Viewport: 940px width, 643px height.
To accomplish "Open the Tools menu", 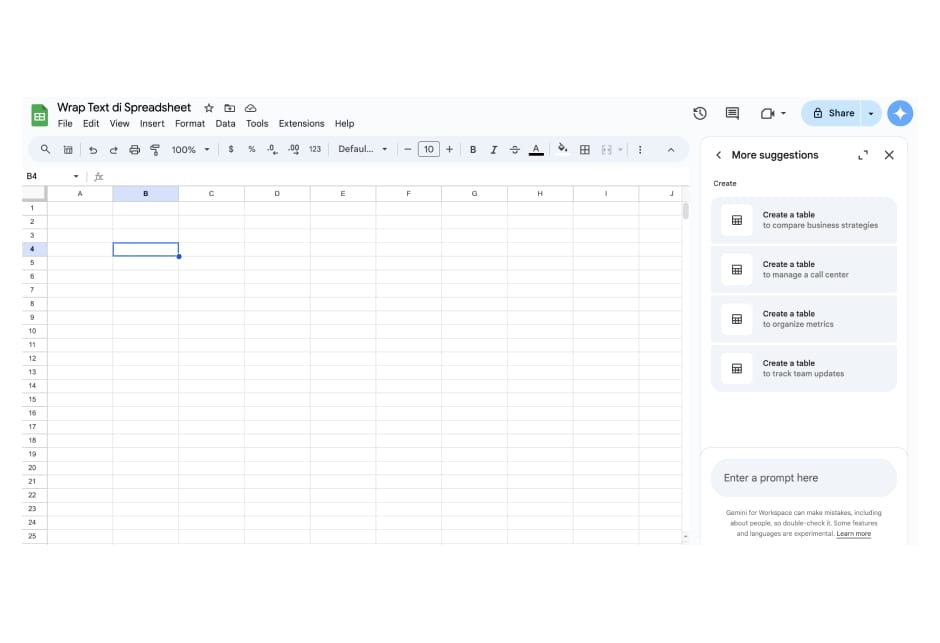I will pos(257,123).
